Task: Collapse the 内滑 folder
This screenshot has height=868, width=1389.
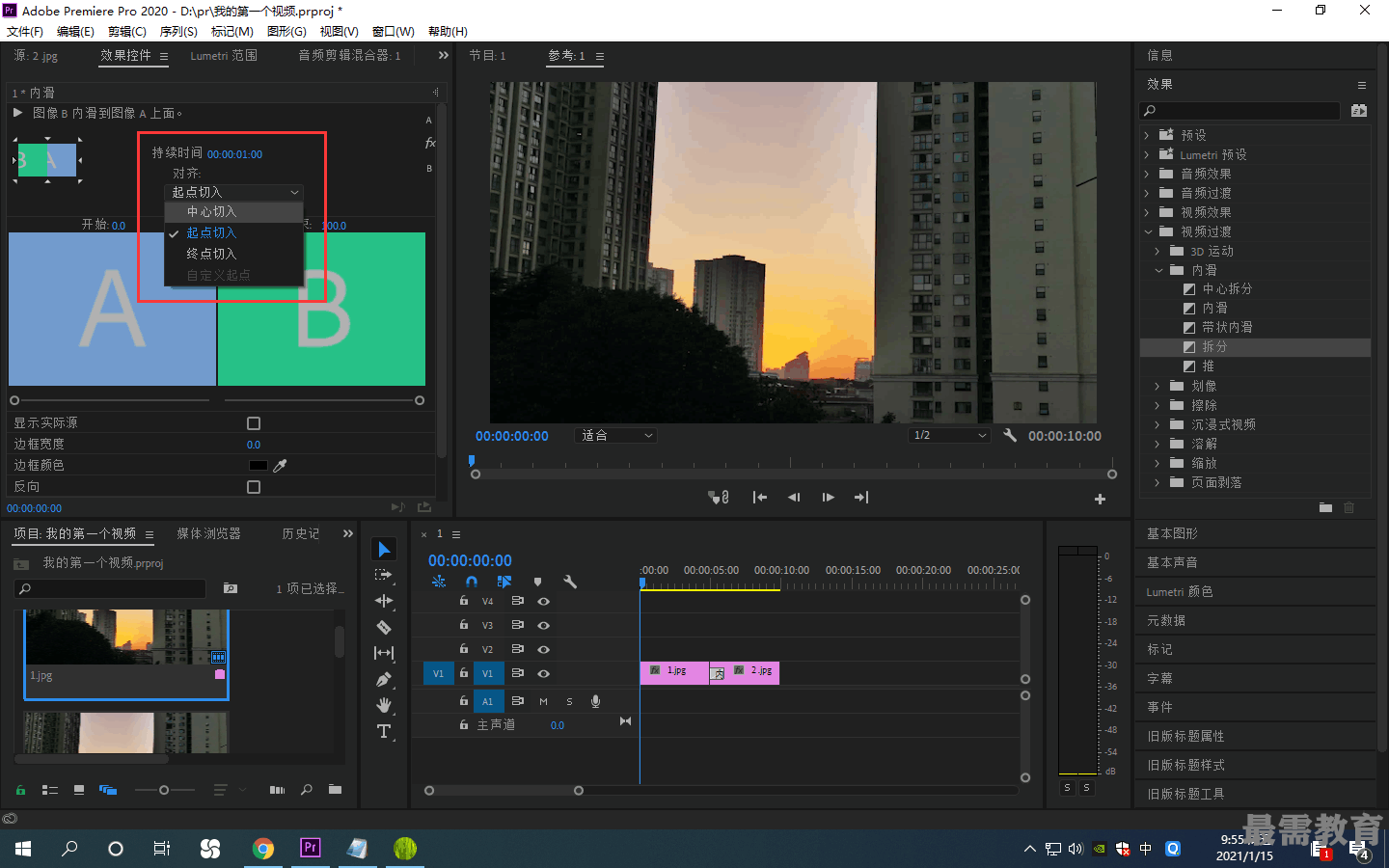Action: point(1158,270)
